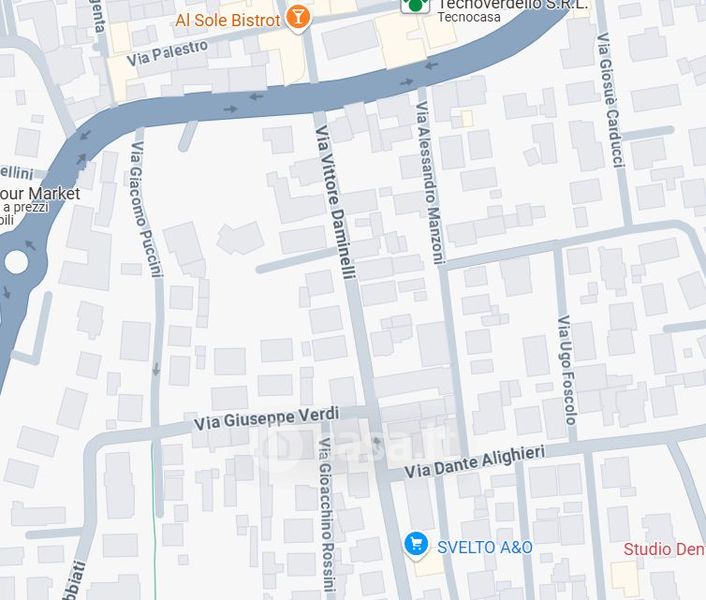The height and width of the screenshot is (600, 706).
Task: Open the Al Sole Bistrot place label
Action: [x=227, y=21]
